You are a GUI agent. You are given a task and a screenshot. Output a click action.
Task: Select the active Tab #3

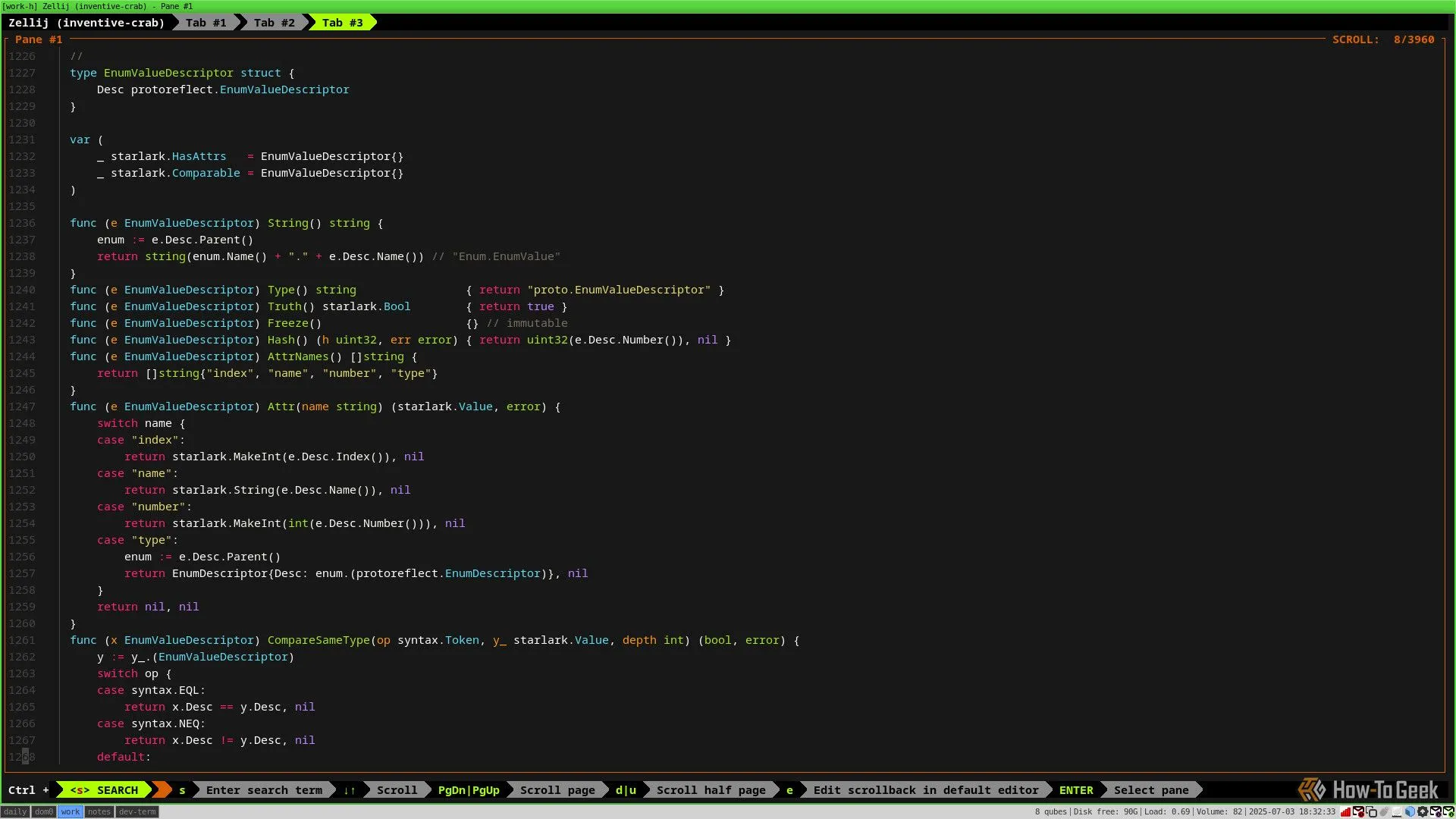click(342, 23)
